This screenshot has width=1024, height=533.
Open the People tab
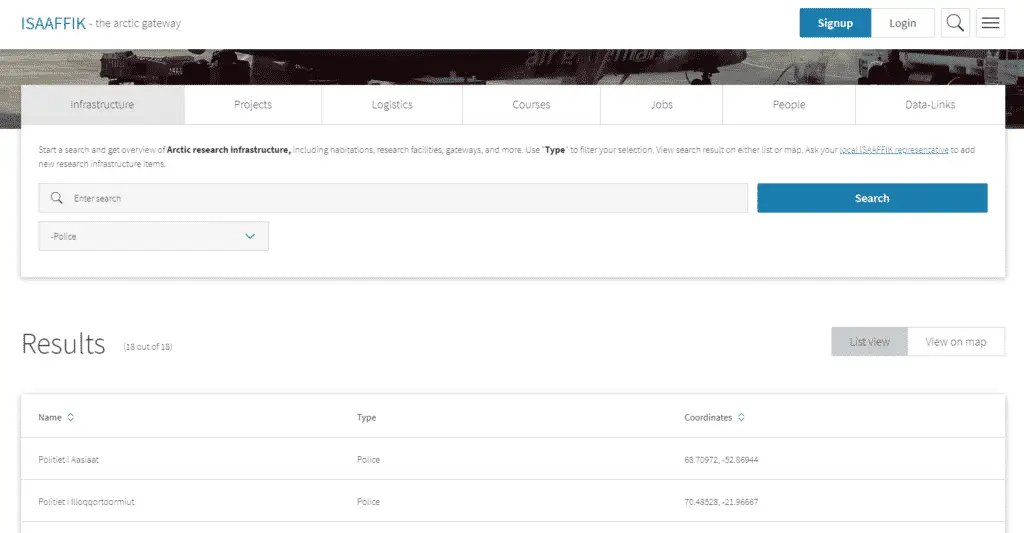point(789,105)
